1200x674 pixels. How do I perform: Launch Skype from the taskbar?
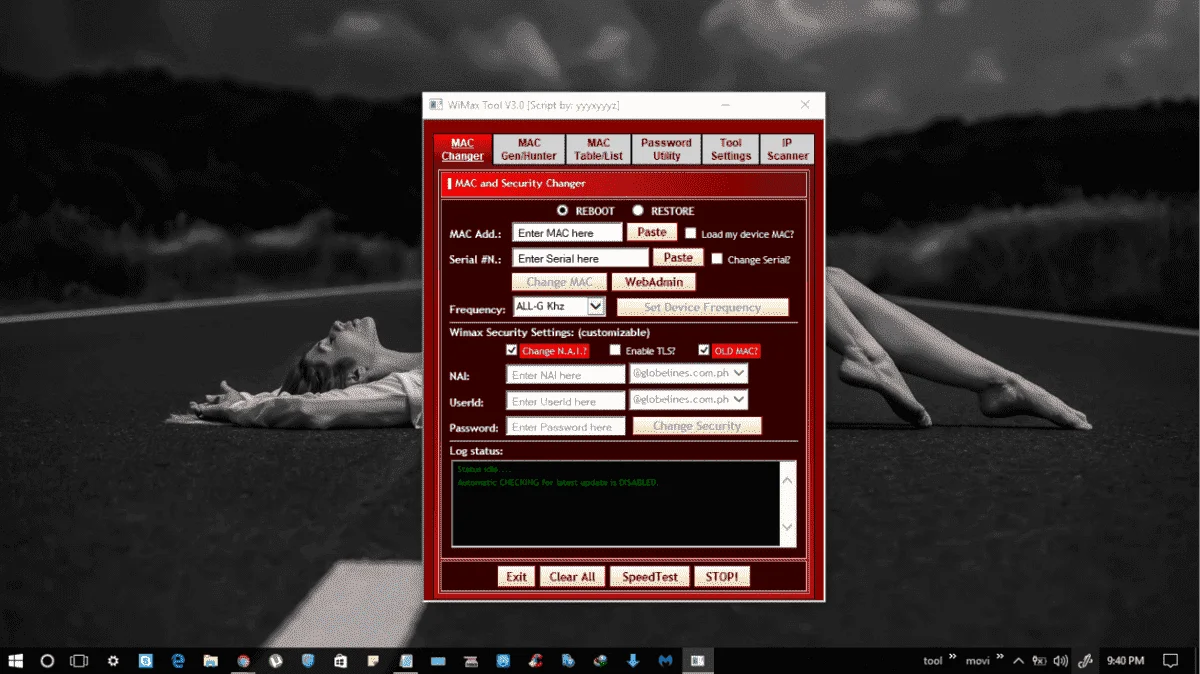(x=146, y=661)
